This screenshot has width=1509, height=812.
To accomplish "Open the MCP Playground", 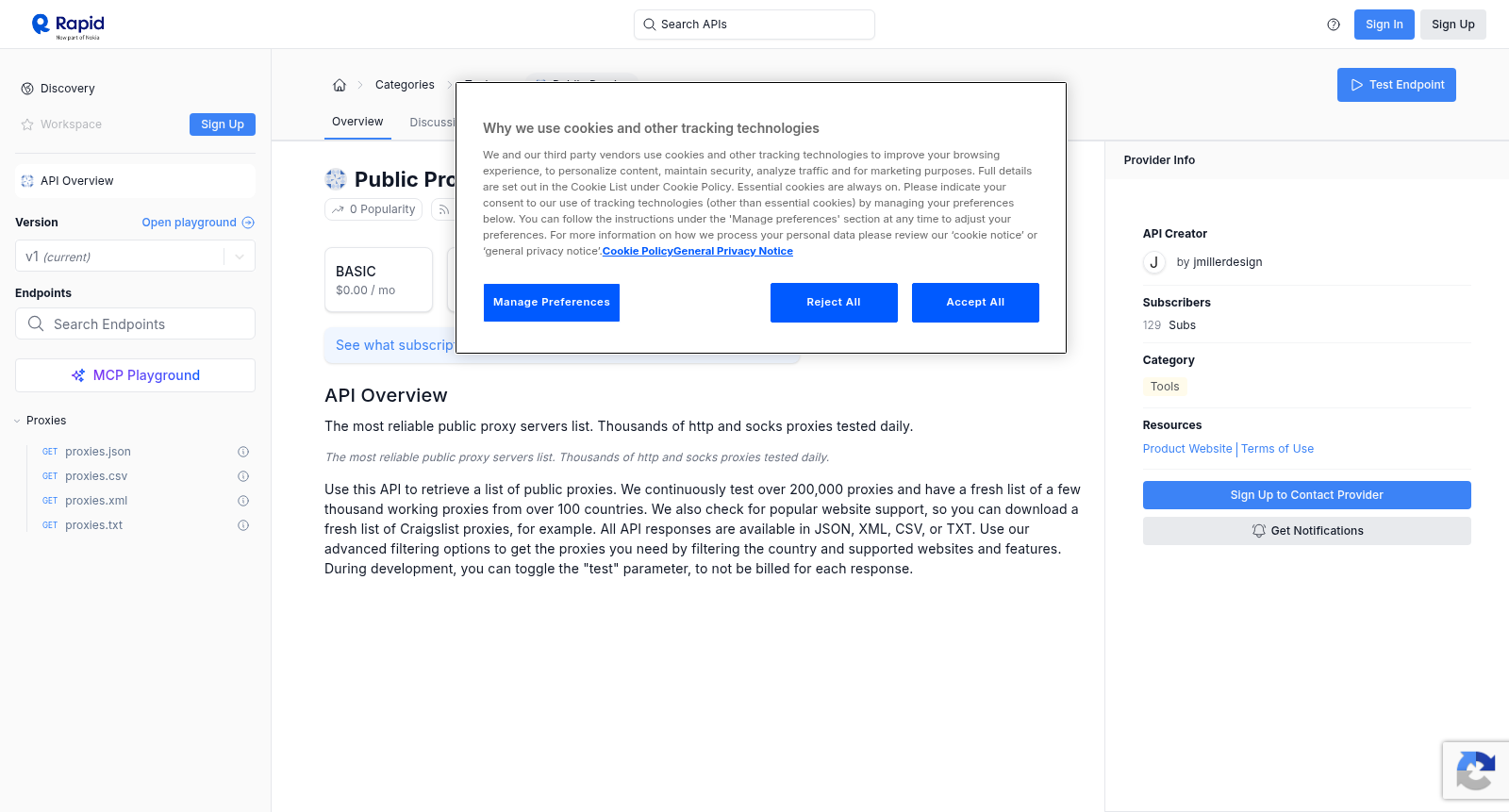I will pyautogui.click(x=135, y=375).
